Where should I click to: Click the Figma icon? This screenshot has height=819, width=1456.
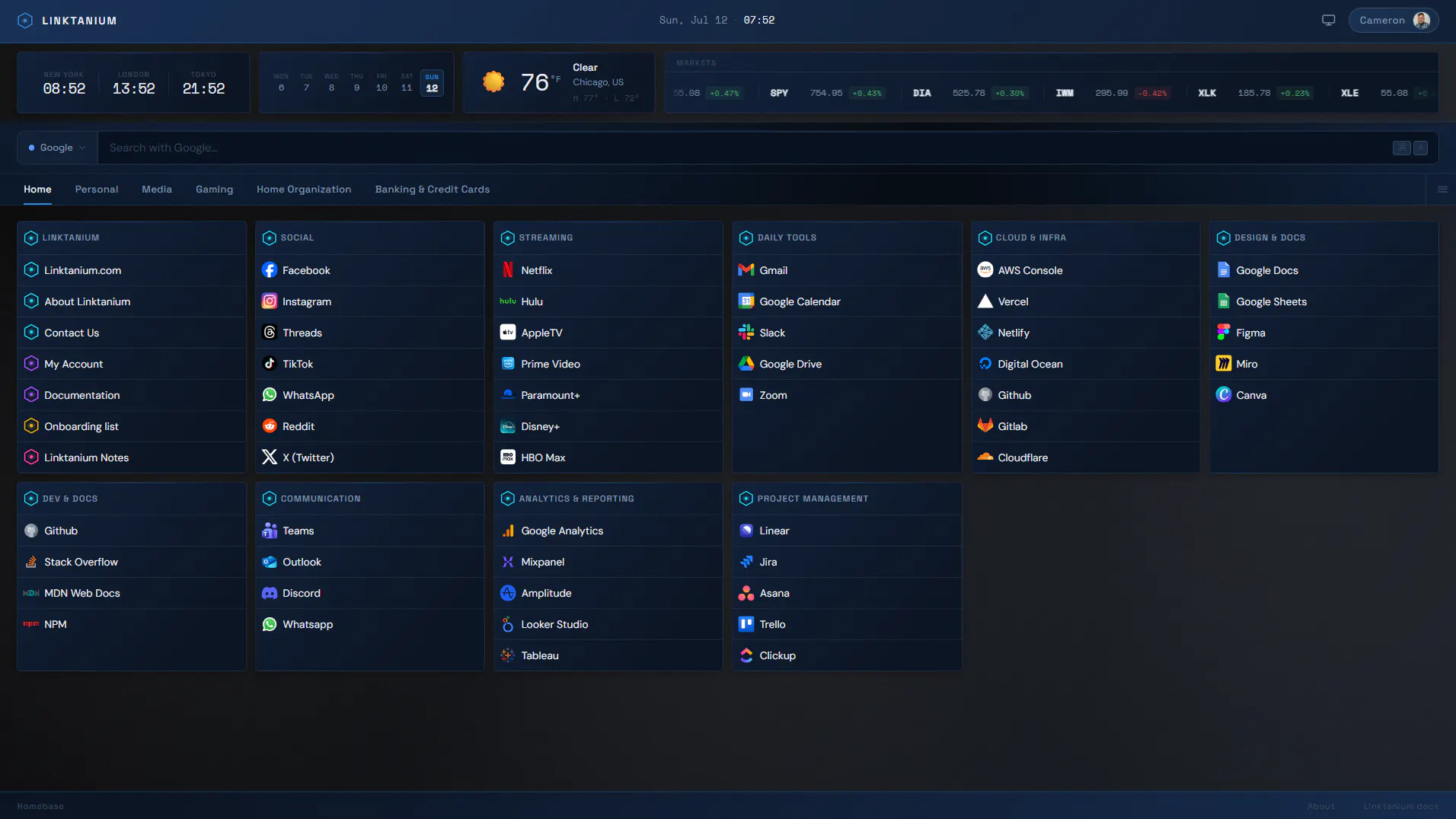[1224, 333]
